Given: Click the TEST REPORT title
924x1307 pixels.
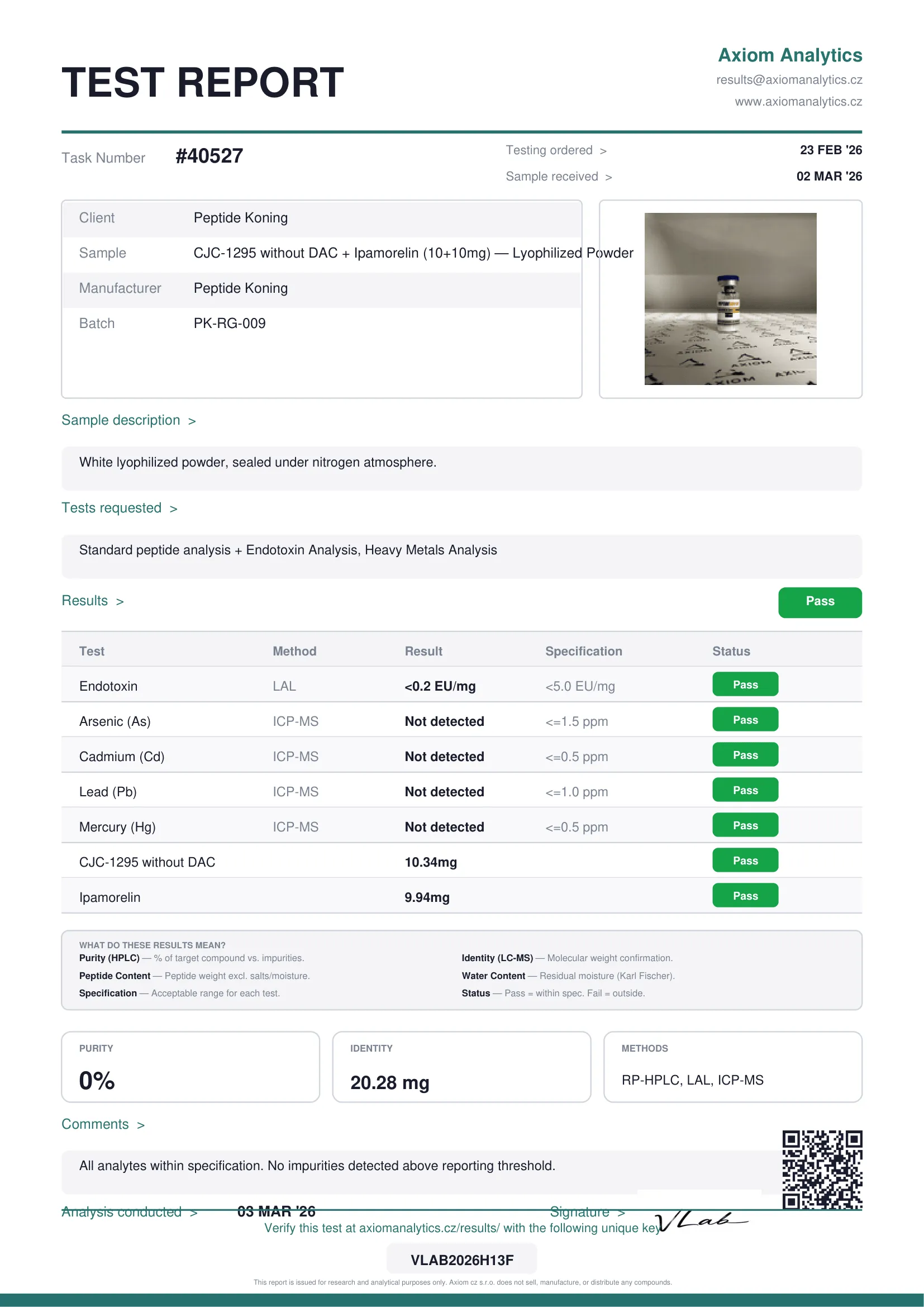Looking at the screenshot, I should coord(203,83).
